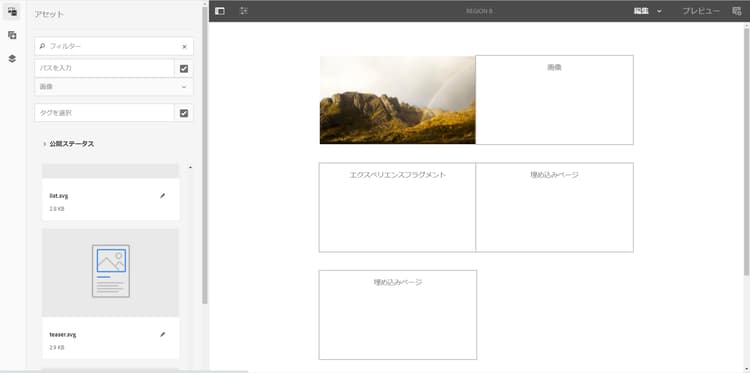The width and height of the screenshot is (750, 373).
Task: Edit teaser.svg using its pencil icon
Action: tap(163, 335)
